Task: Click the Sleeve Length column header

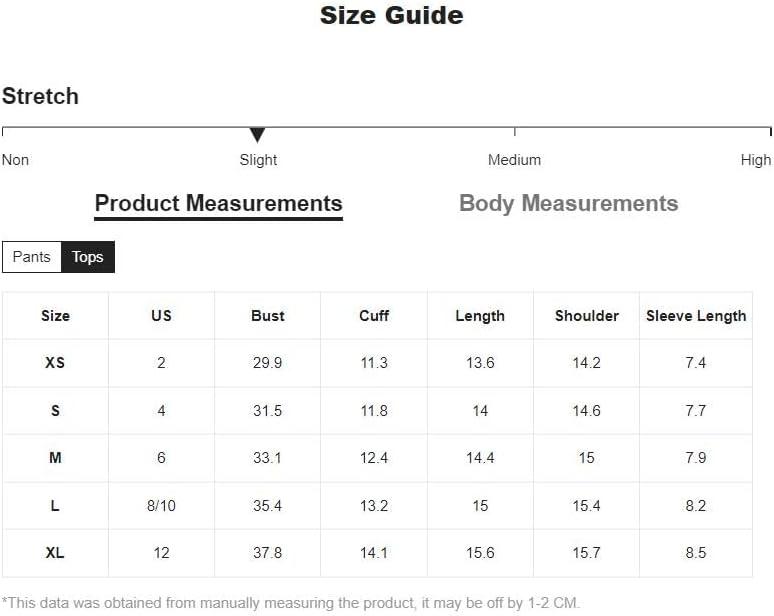Action: [696, 316]
